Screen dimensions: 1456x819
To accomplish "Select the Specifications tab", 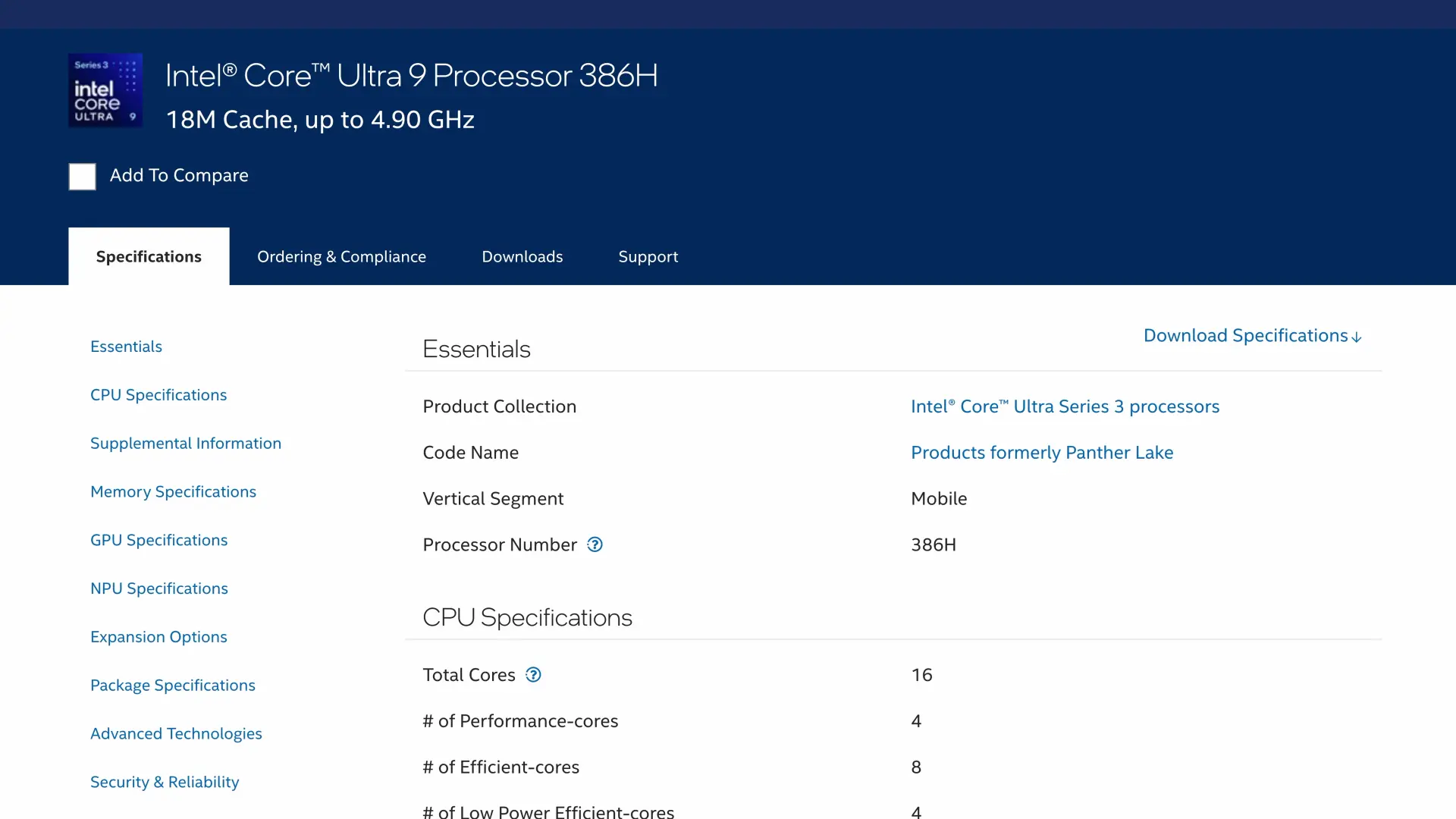I will pos(149,256).
